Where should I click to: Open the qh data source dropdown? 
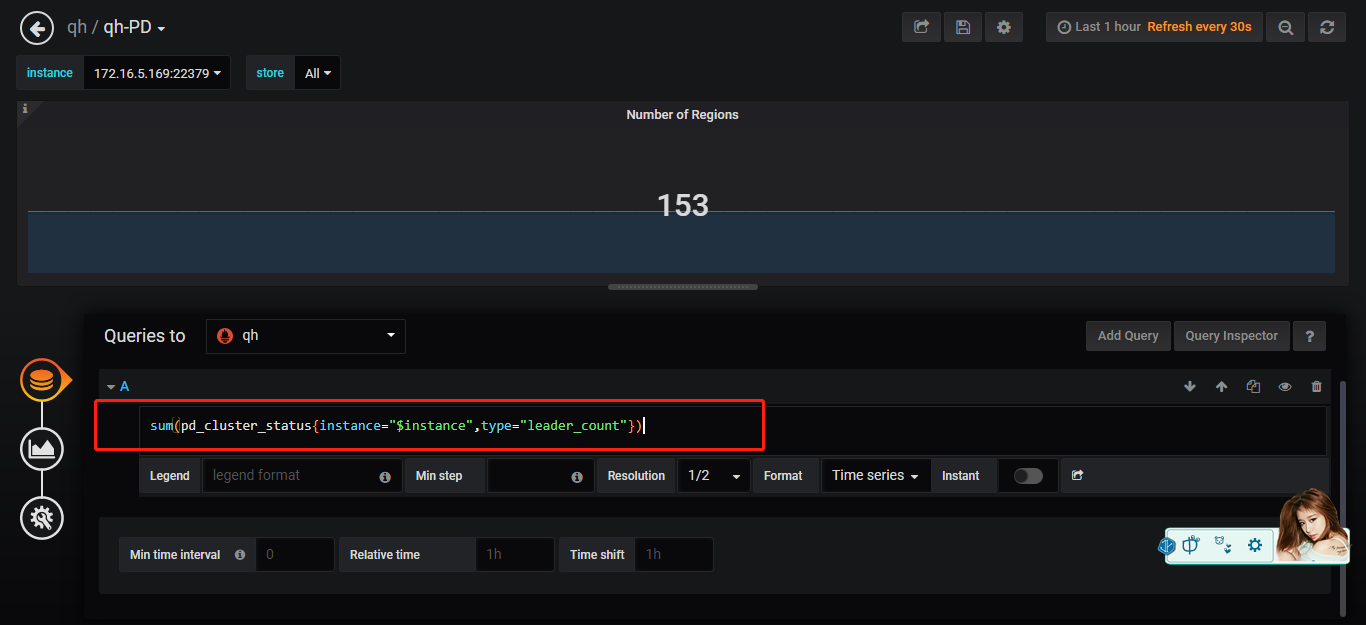(x=306, y=336)
